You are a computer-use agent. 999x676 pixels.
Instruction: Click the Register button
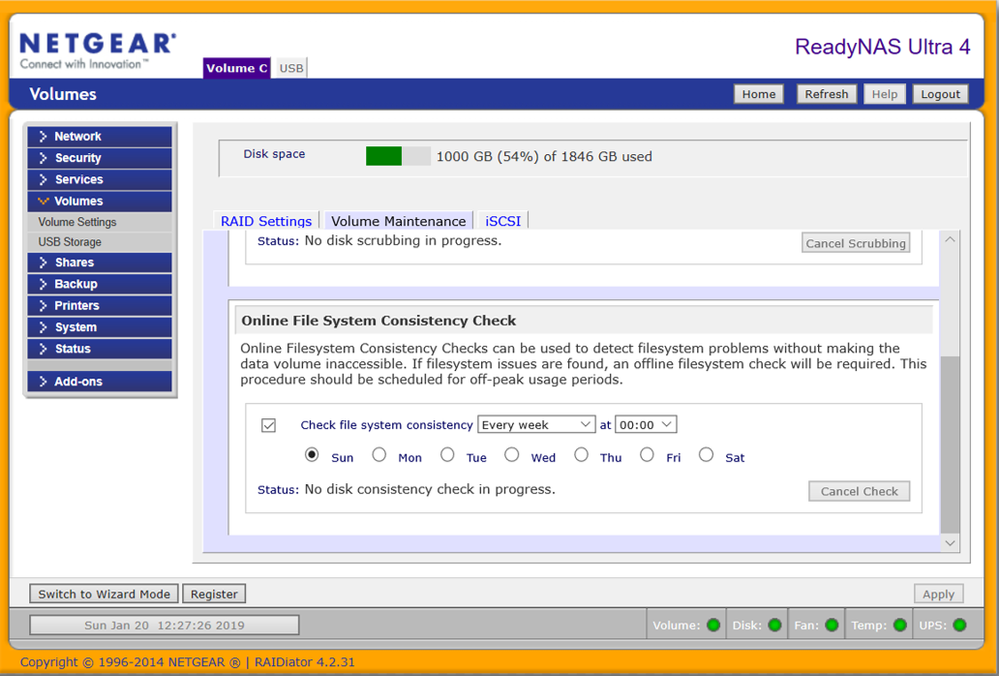coord(214,594)
